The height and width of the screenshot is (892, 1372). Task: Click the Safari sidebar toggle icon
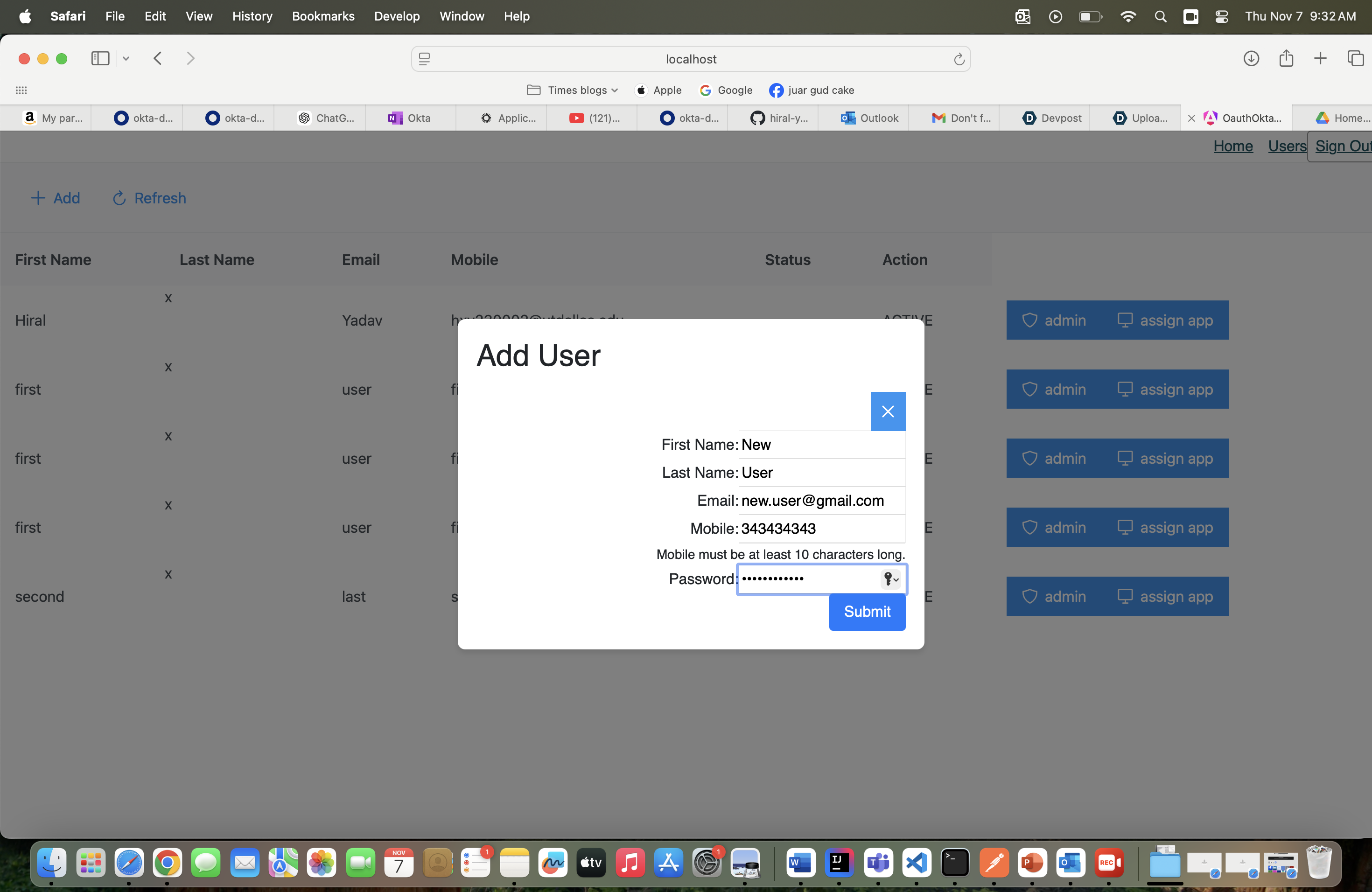coord(100,58)
